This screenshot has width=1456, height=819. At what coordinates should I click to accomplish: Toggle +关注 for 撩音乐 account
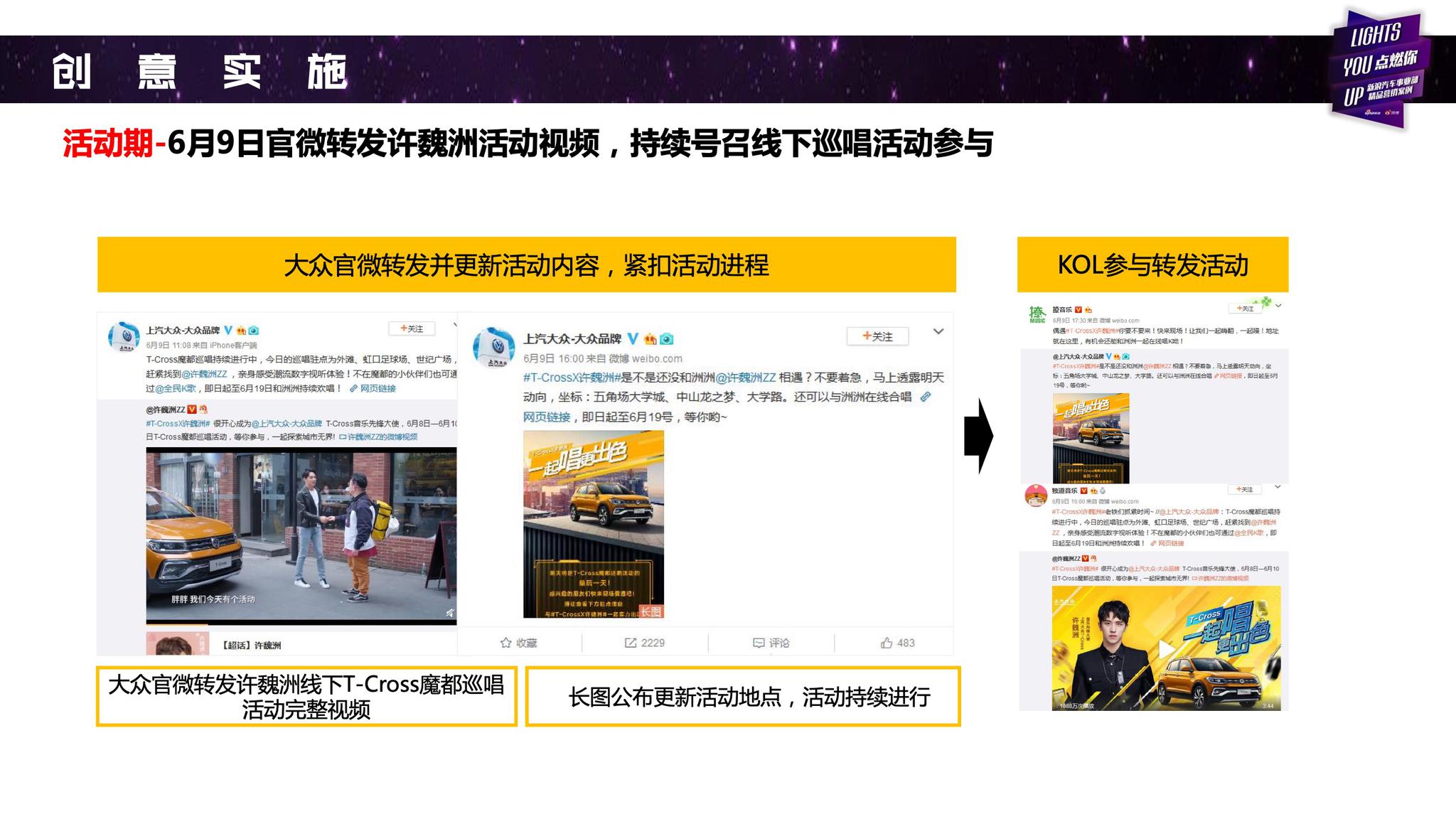coord(1245,309)
